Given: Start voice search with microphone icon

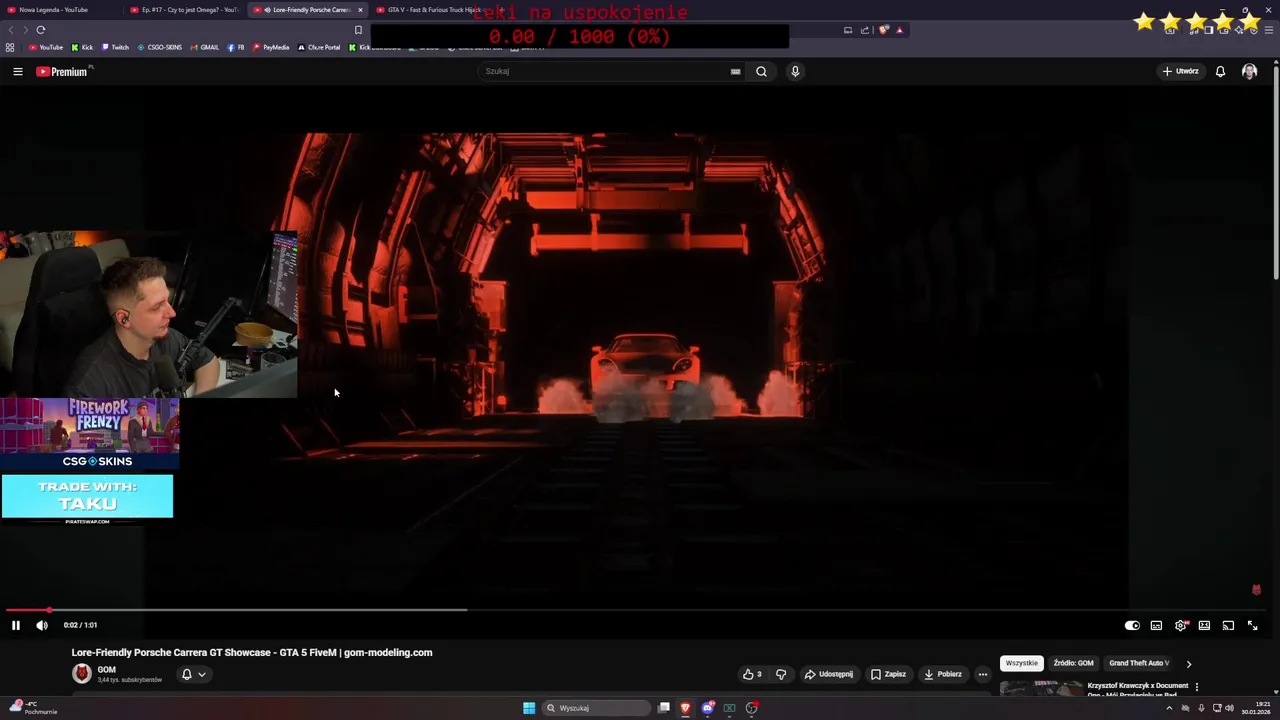Looking at the screenshot, I should pyautogui.click(x=795, y=71).
